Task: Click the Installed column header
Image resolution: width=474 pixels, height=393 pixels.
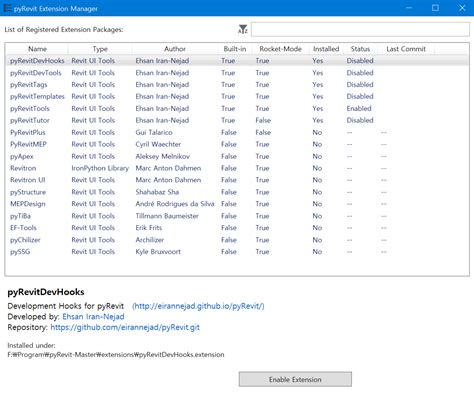Action: (x=326, y=49)
